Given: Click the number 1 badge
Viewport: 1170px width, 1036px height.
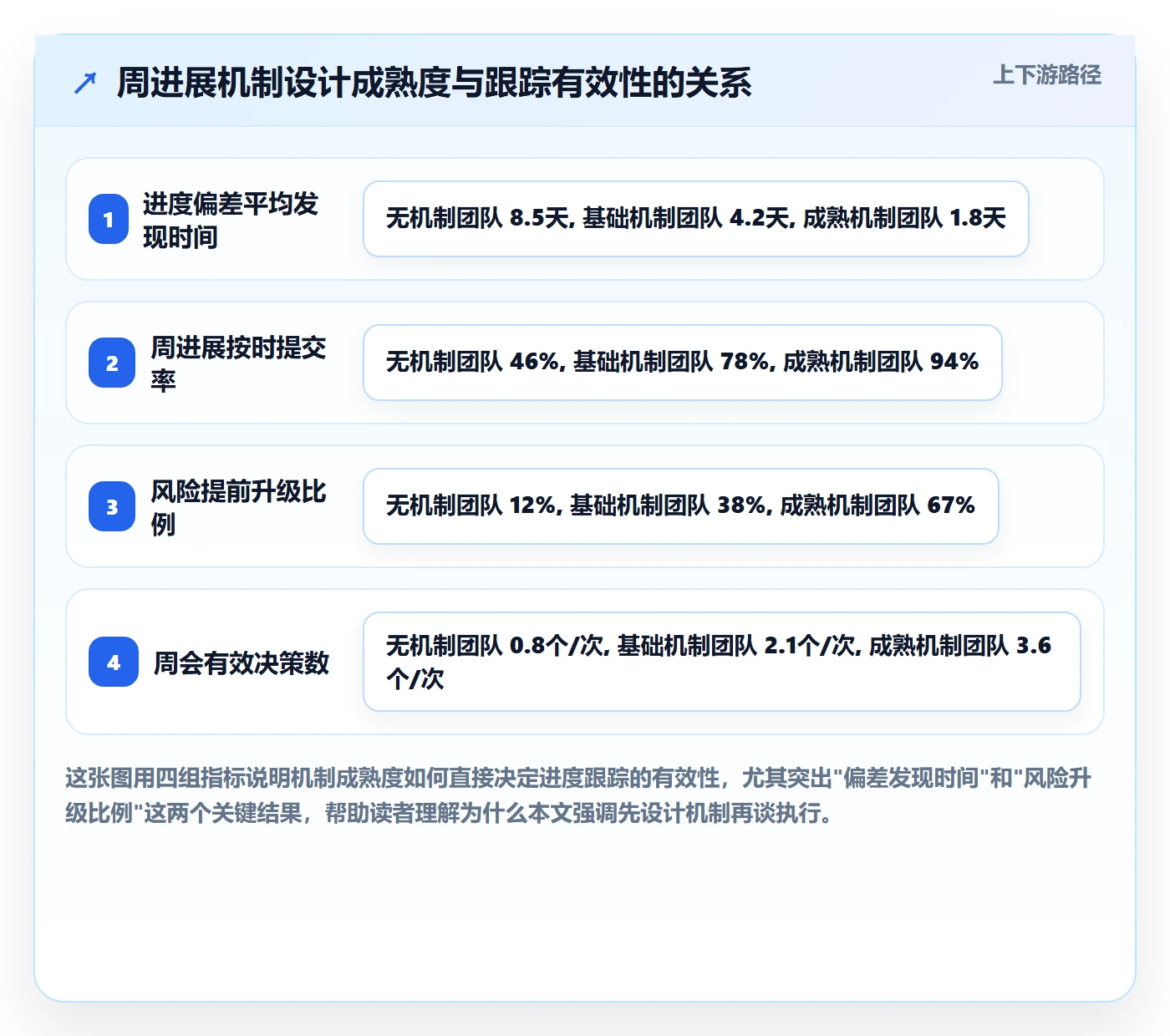Looking at the screenshot, I should click(109, 219).
